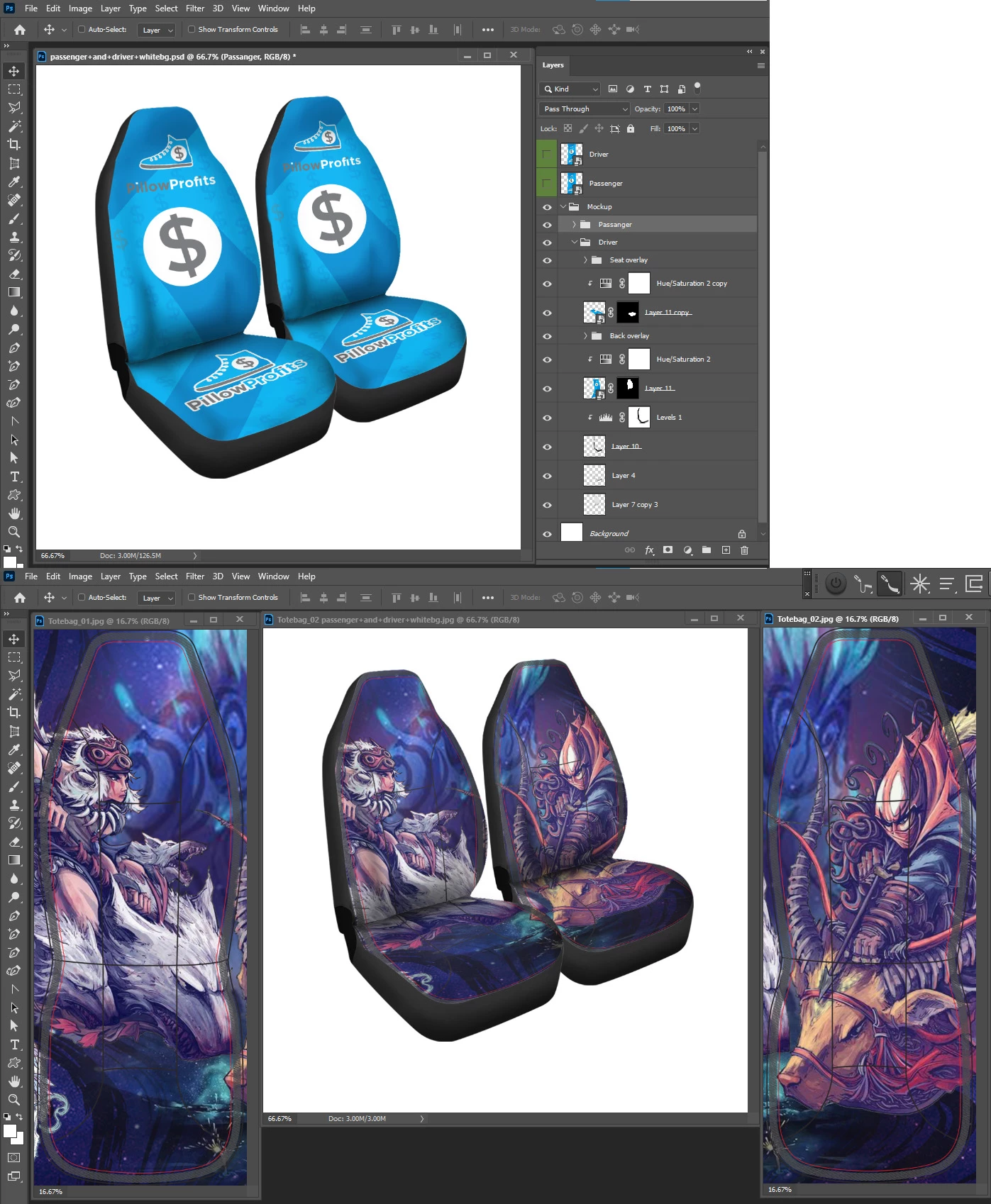Click the Add layer style fx button

(649, 550)
